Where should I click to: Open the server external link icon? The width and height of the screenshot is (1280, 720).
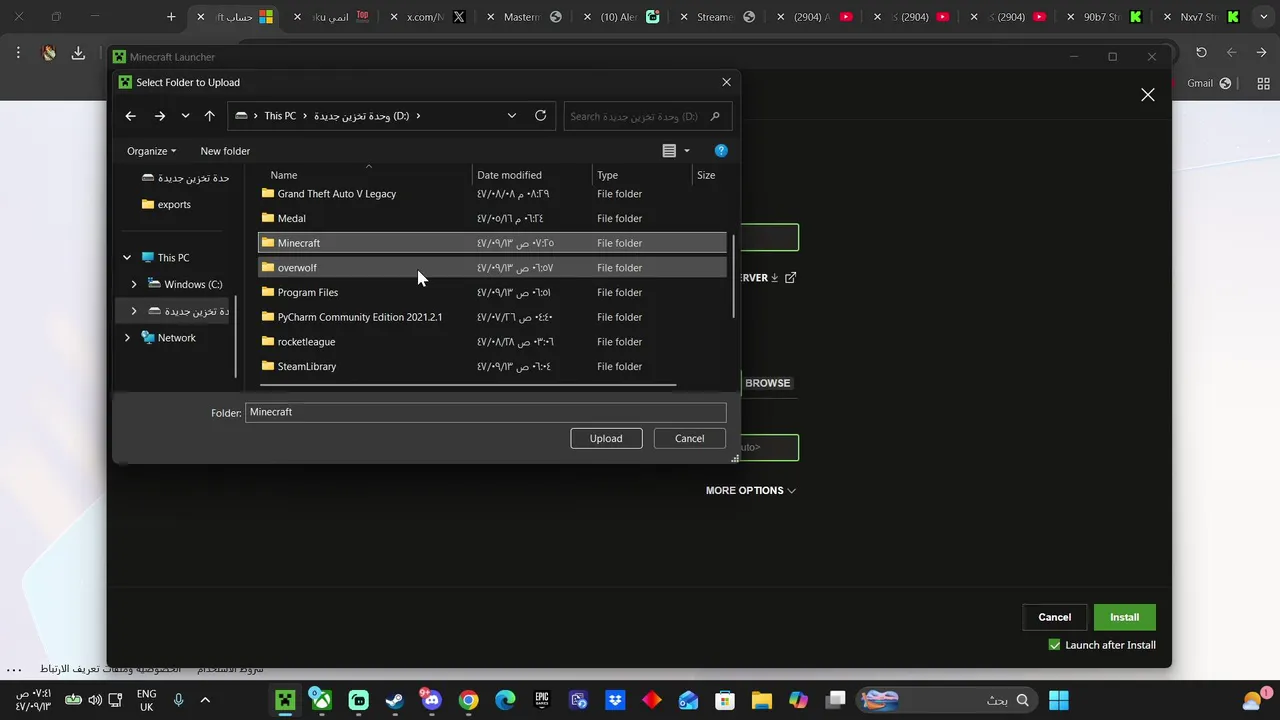791,278
